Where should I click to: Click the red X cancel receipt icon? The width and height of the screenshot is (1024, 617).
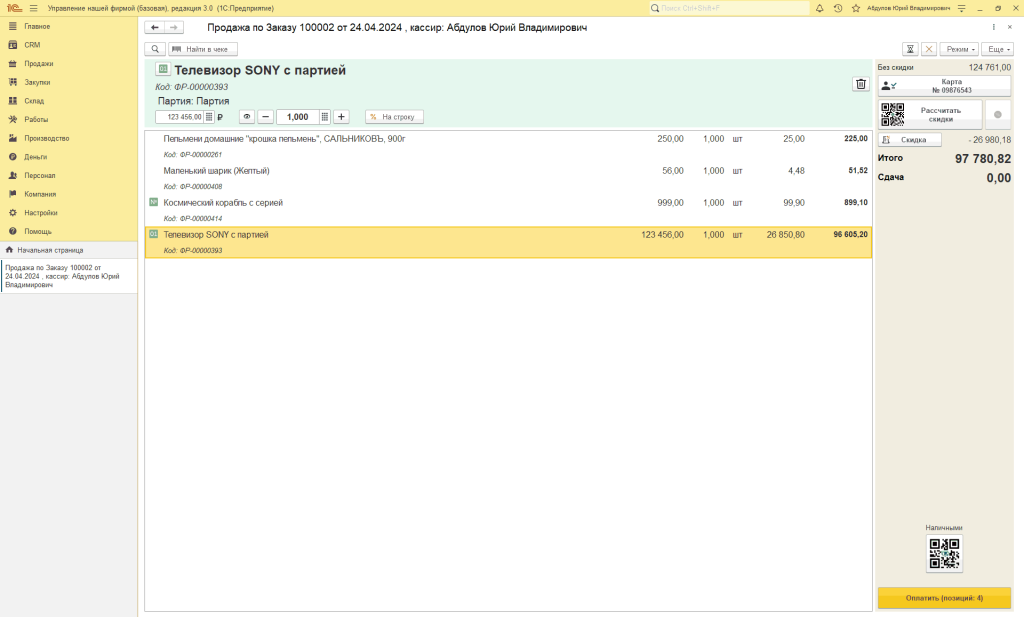pos(929,49)
